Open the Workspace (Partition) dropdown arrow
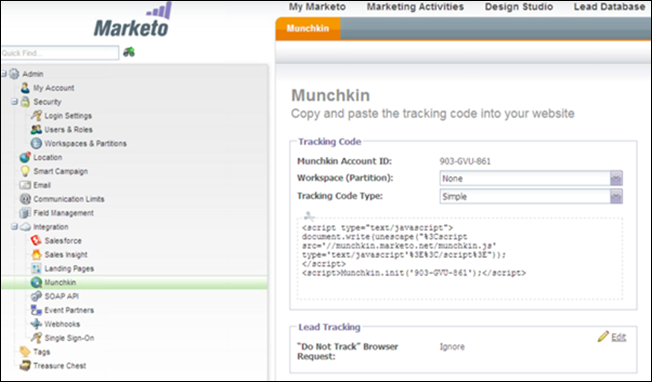The height and width of the screenshot is (382, 652). pyautogui.click(x=616, y=178)
